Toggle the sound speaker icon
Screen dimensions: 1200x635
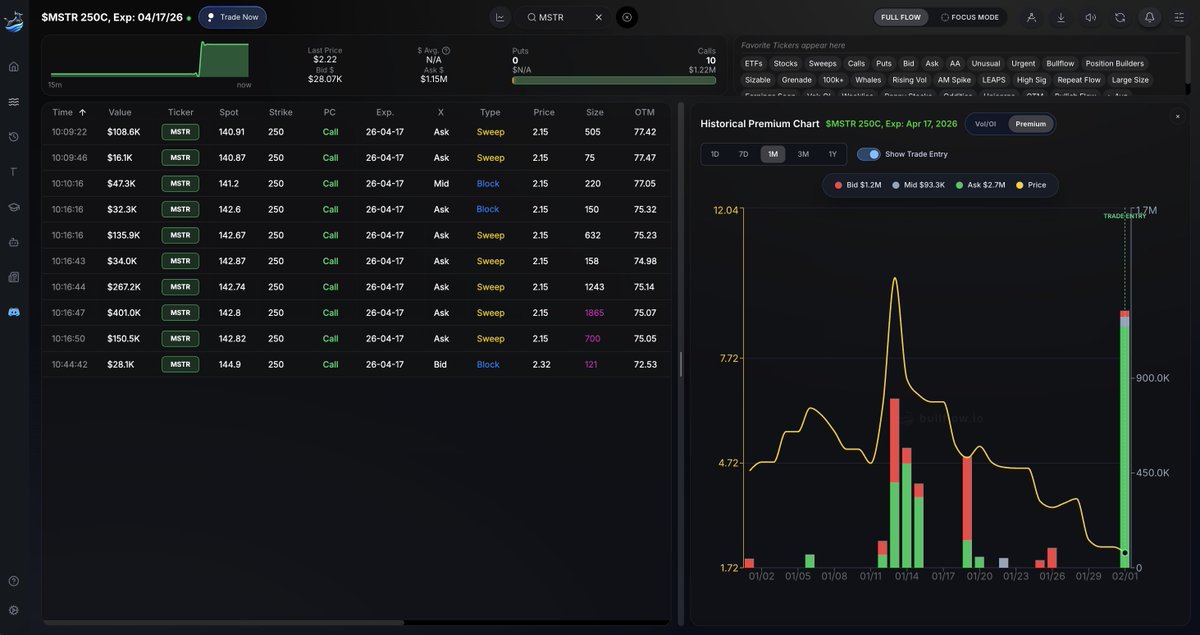[x=1090, y=17]
